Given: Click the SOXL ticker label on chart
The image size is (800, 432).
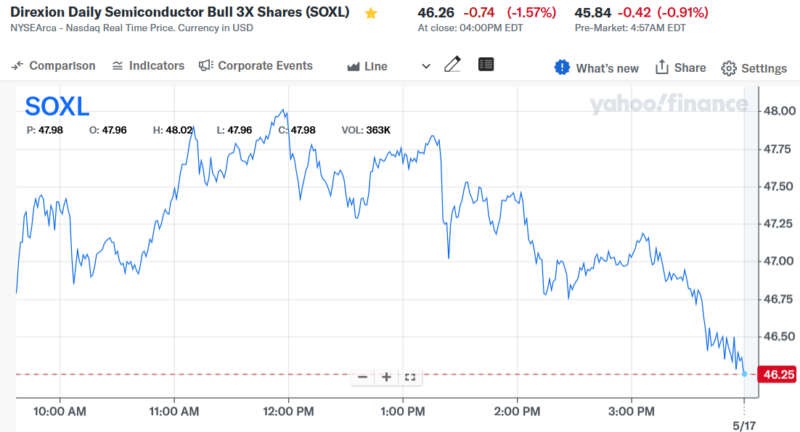Looking at the screenshot, I should coord(56,106).
